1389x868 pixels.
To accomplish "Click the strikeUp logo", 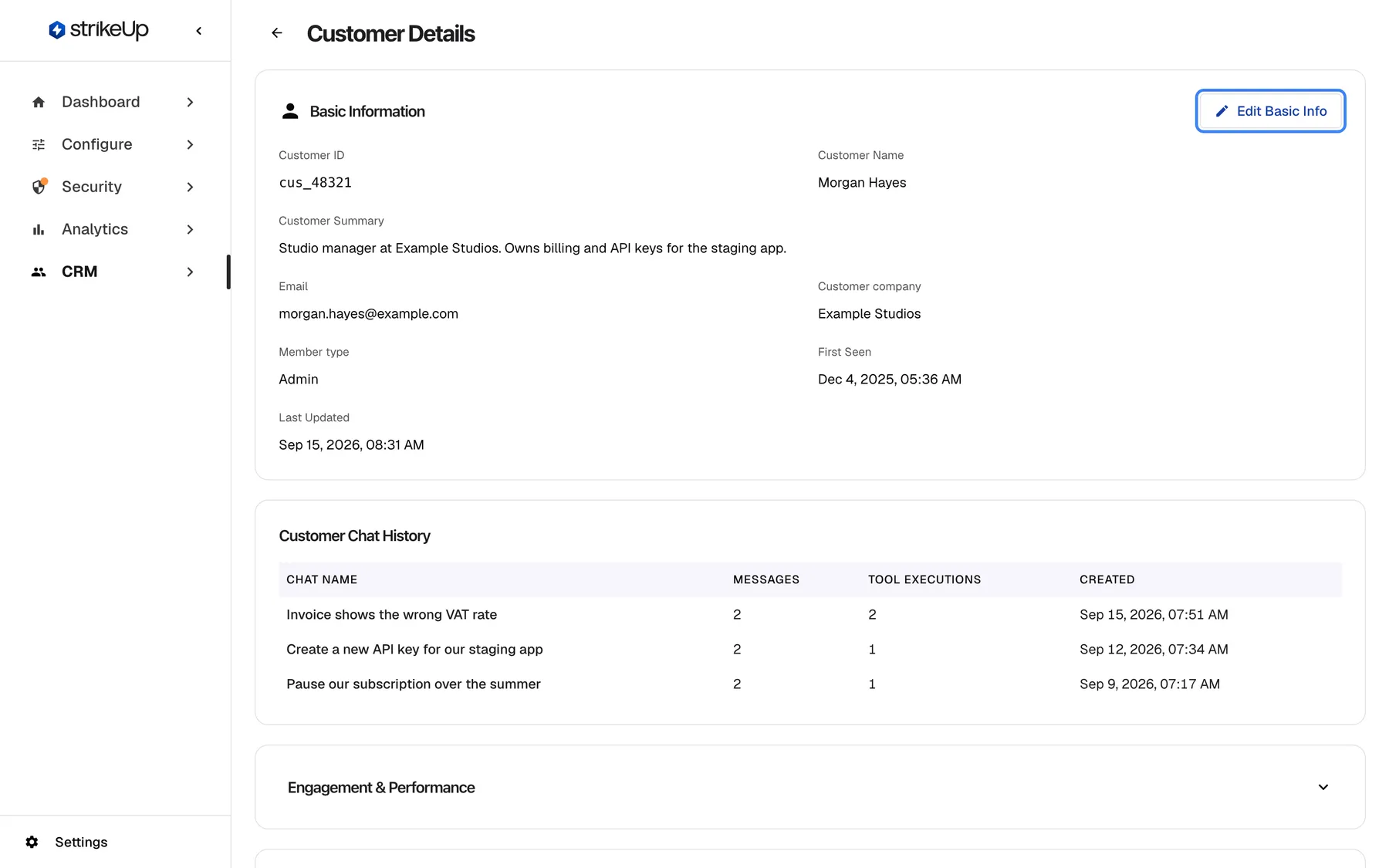I will click(x=98, y=30).
